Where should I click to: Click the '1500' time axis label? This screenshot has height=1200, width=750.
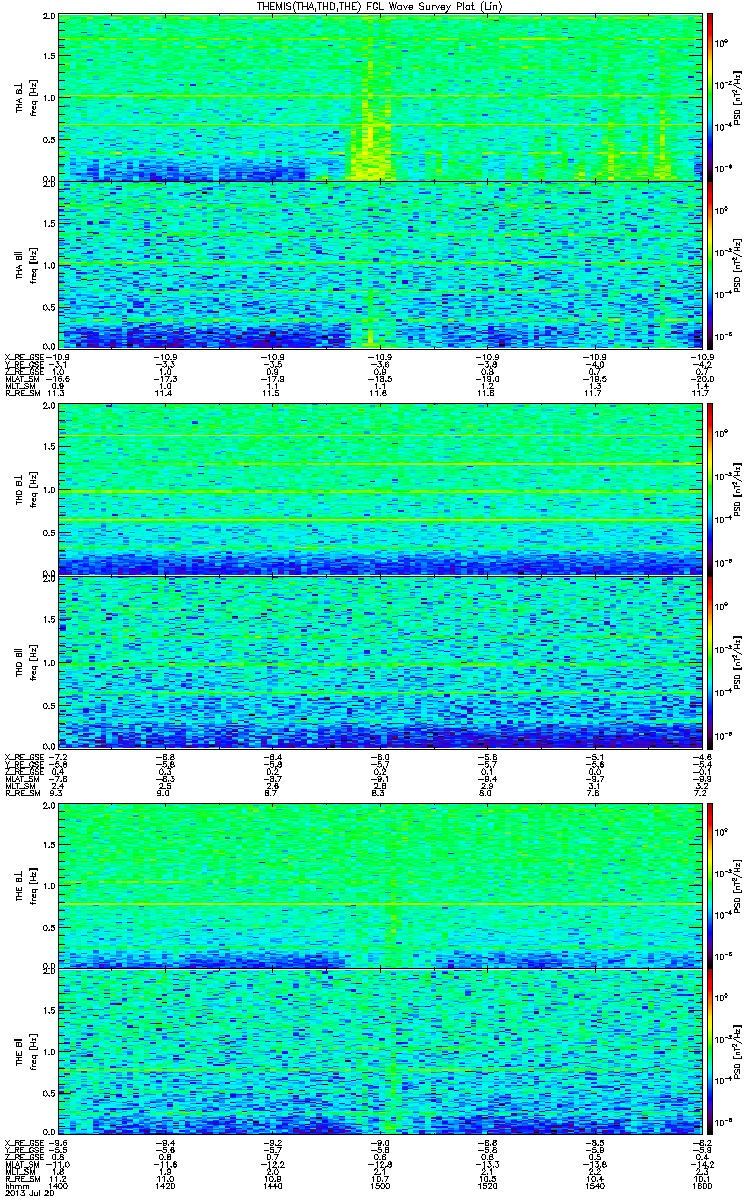point(380,1188)
